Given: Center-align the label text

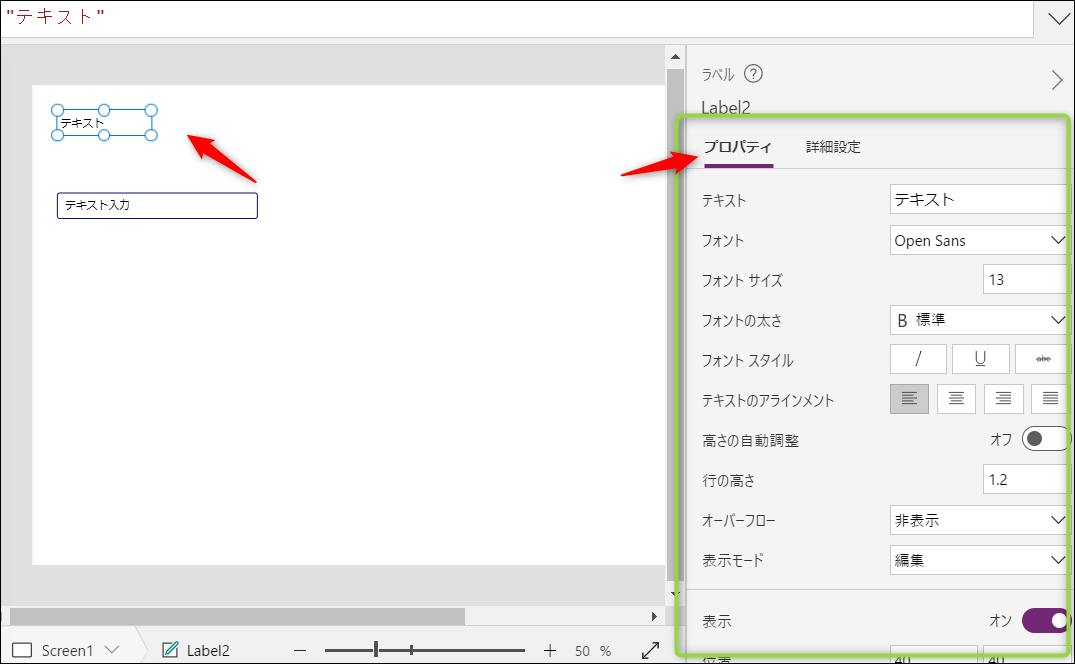Looking at the screenshot, I should [956, 399].
